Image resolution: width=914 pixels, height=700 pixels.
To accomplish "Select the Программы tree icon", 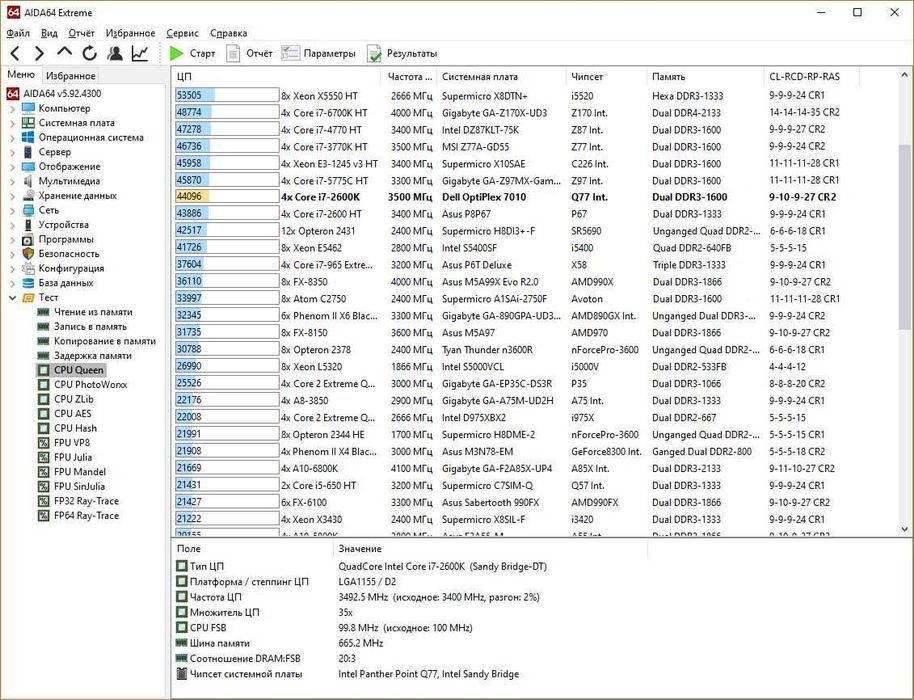I will [x=28, y=239].
